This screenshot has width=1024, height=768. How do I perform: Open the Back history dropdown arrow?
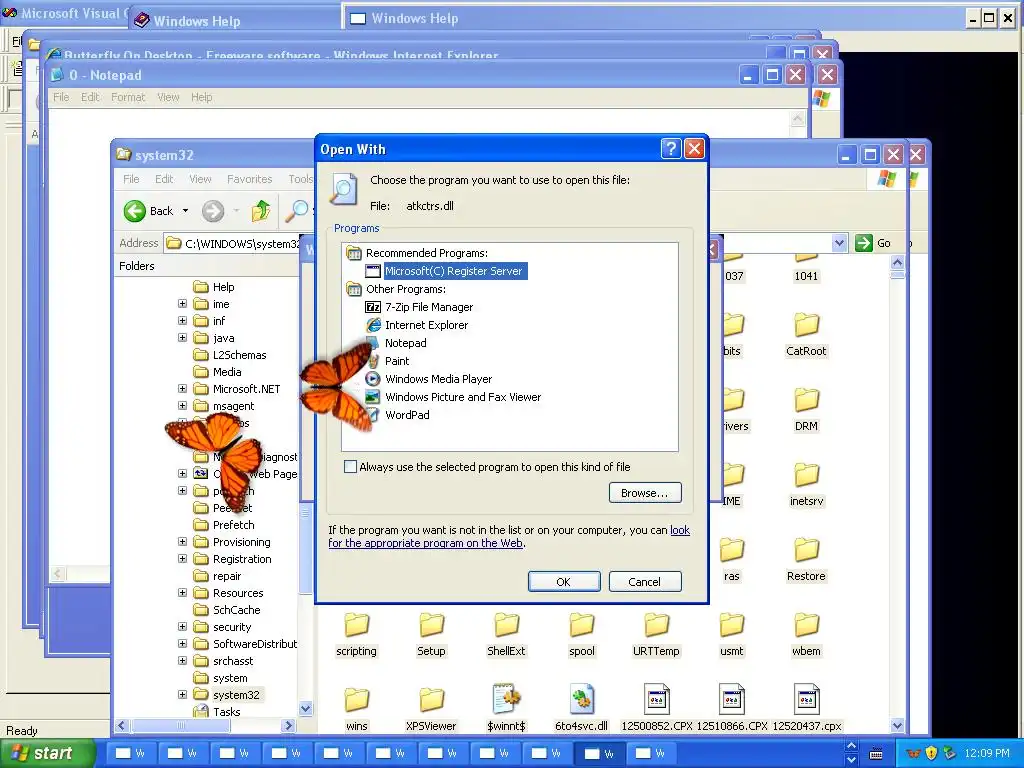185,211
